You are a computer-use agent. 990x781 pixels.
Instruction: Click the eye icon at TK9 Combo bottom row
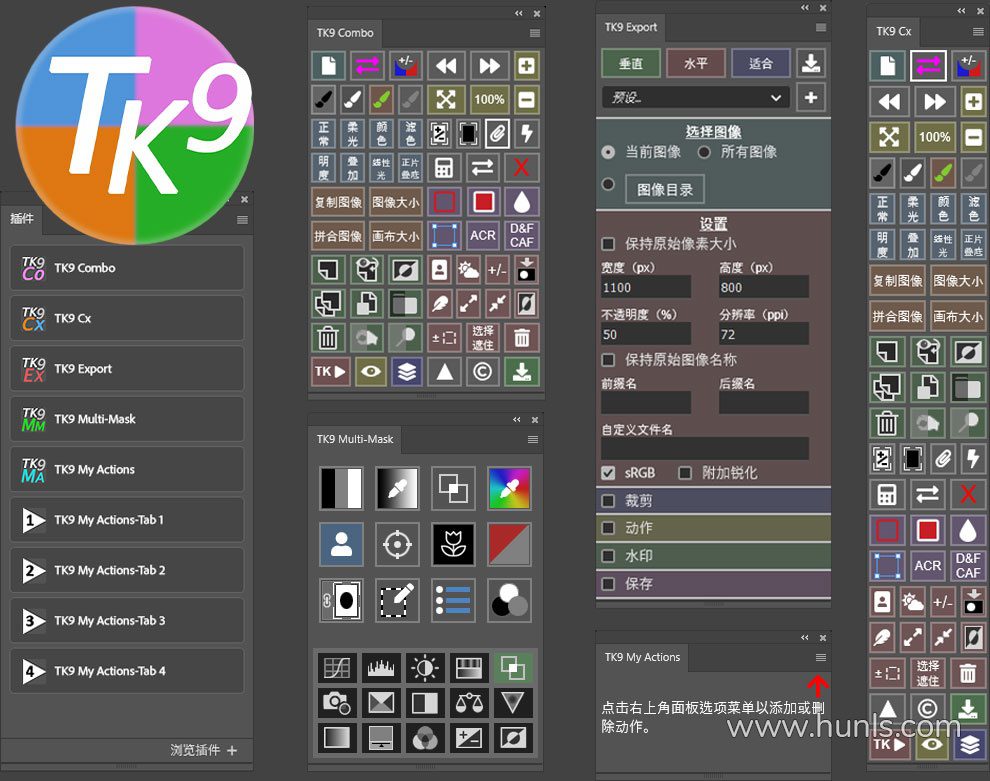pyautogui.click(x=369, y=371)
